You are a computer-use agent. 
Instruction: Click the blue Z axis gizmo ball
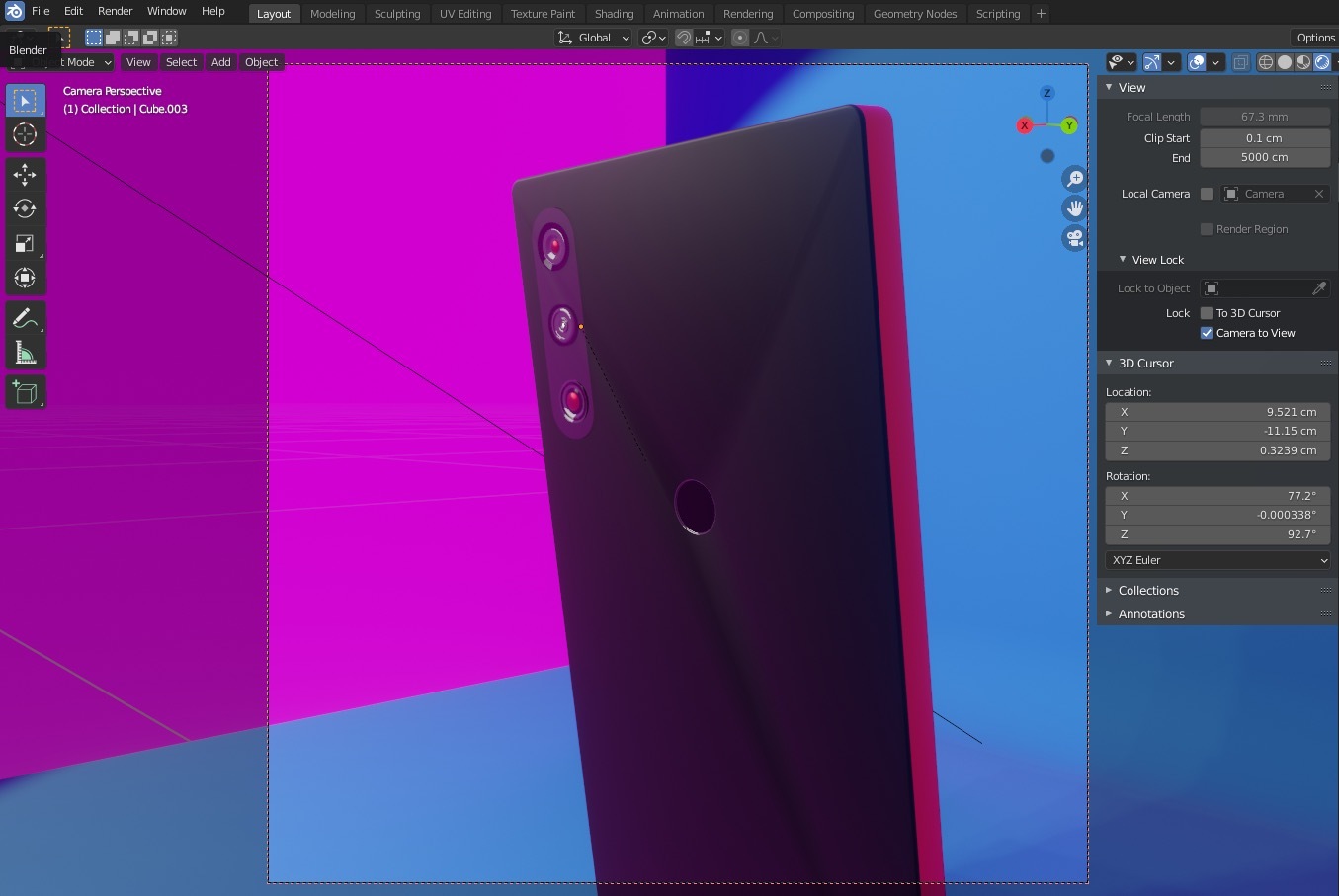(1046, 93)
